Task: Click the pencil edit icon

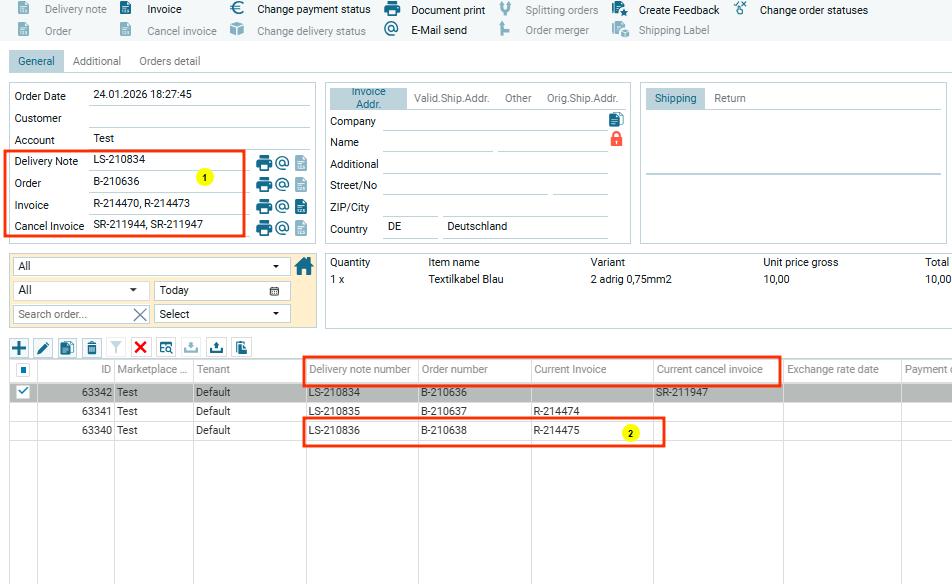Action: coord(43,347)
